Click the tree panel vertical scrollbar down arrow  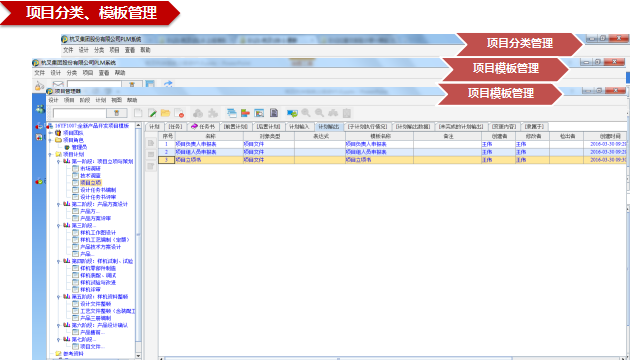138,356
